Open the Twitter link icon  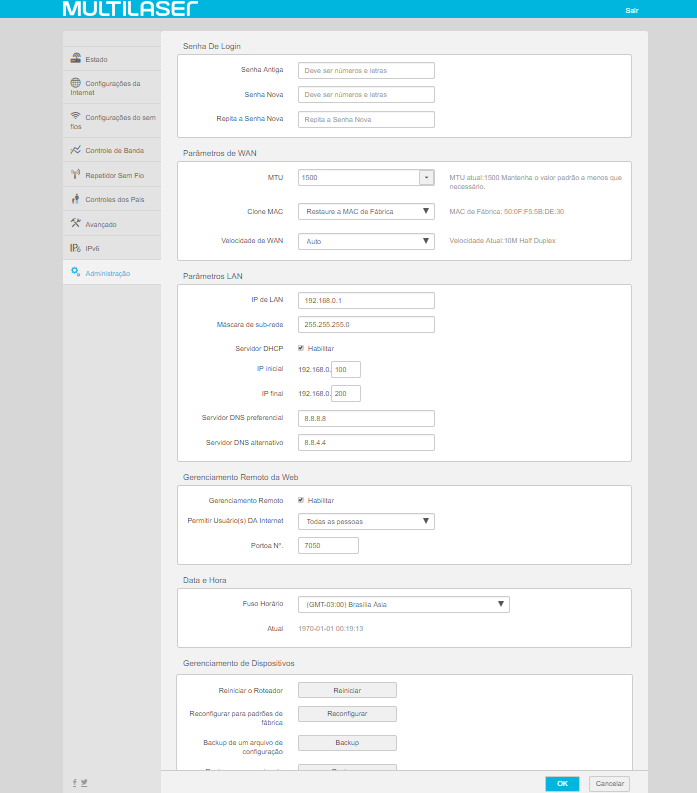84,782
